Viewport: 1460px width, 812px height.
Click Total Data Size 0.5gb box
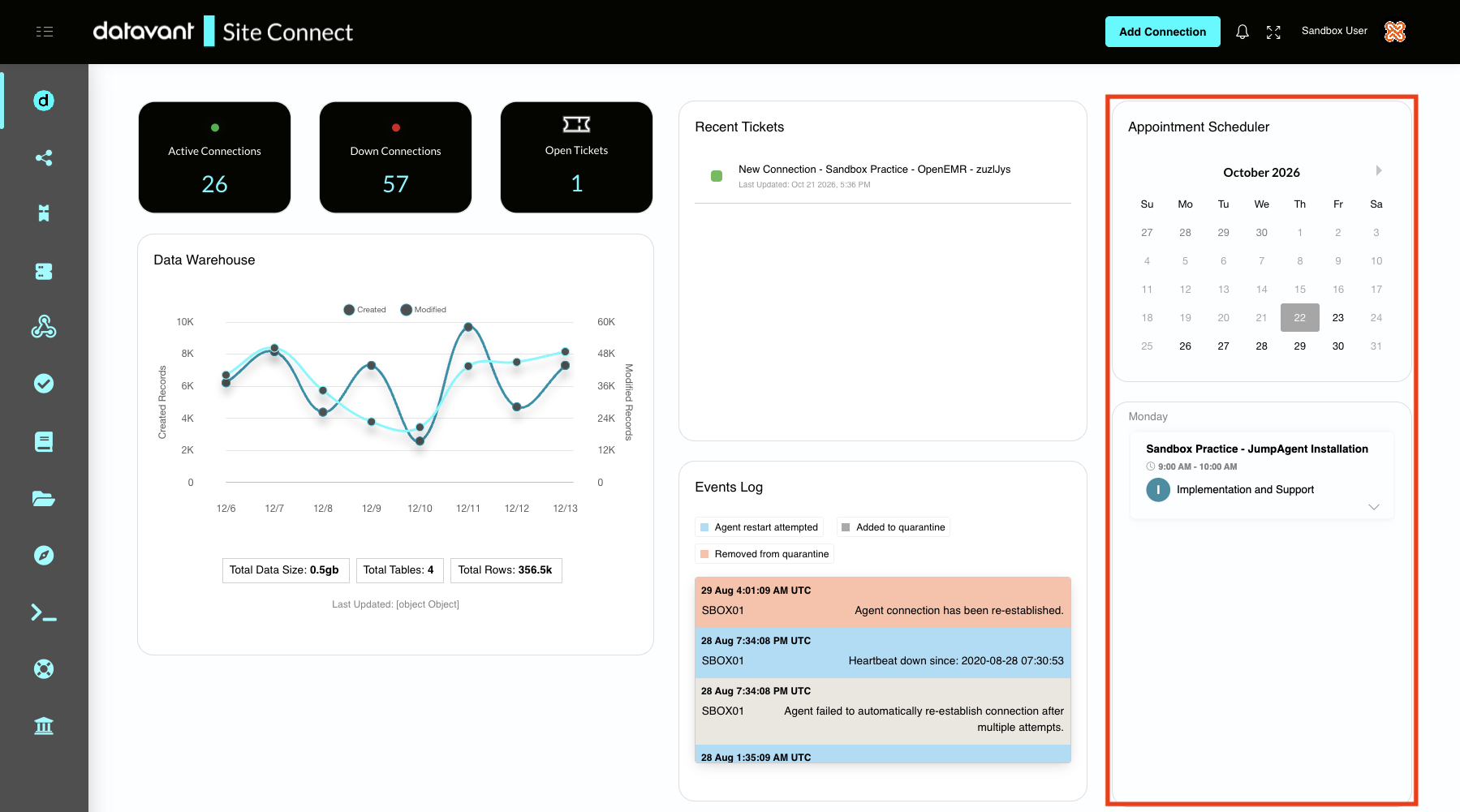(286, 570)
